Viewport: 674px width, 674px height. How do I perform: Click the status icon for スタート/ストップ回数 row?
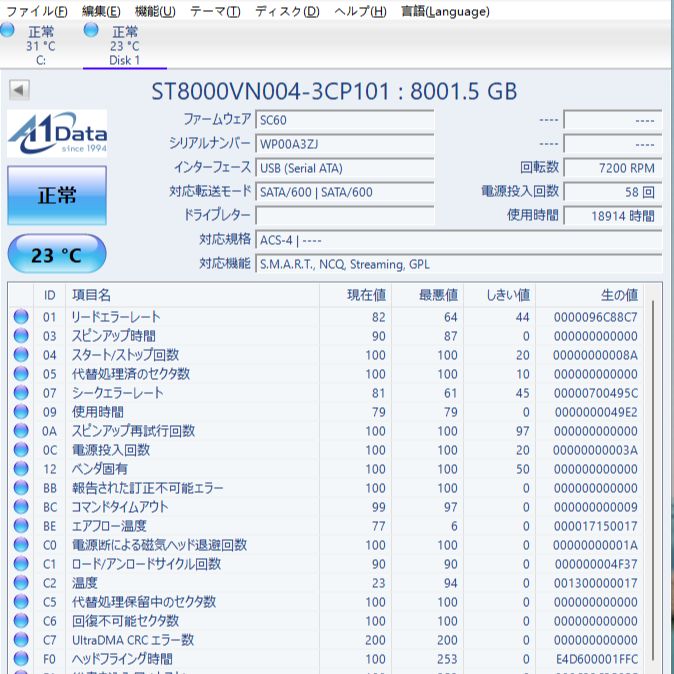tap(21, 355)
